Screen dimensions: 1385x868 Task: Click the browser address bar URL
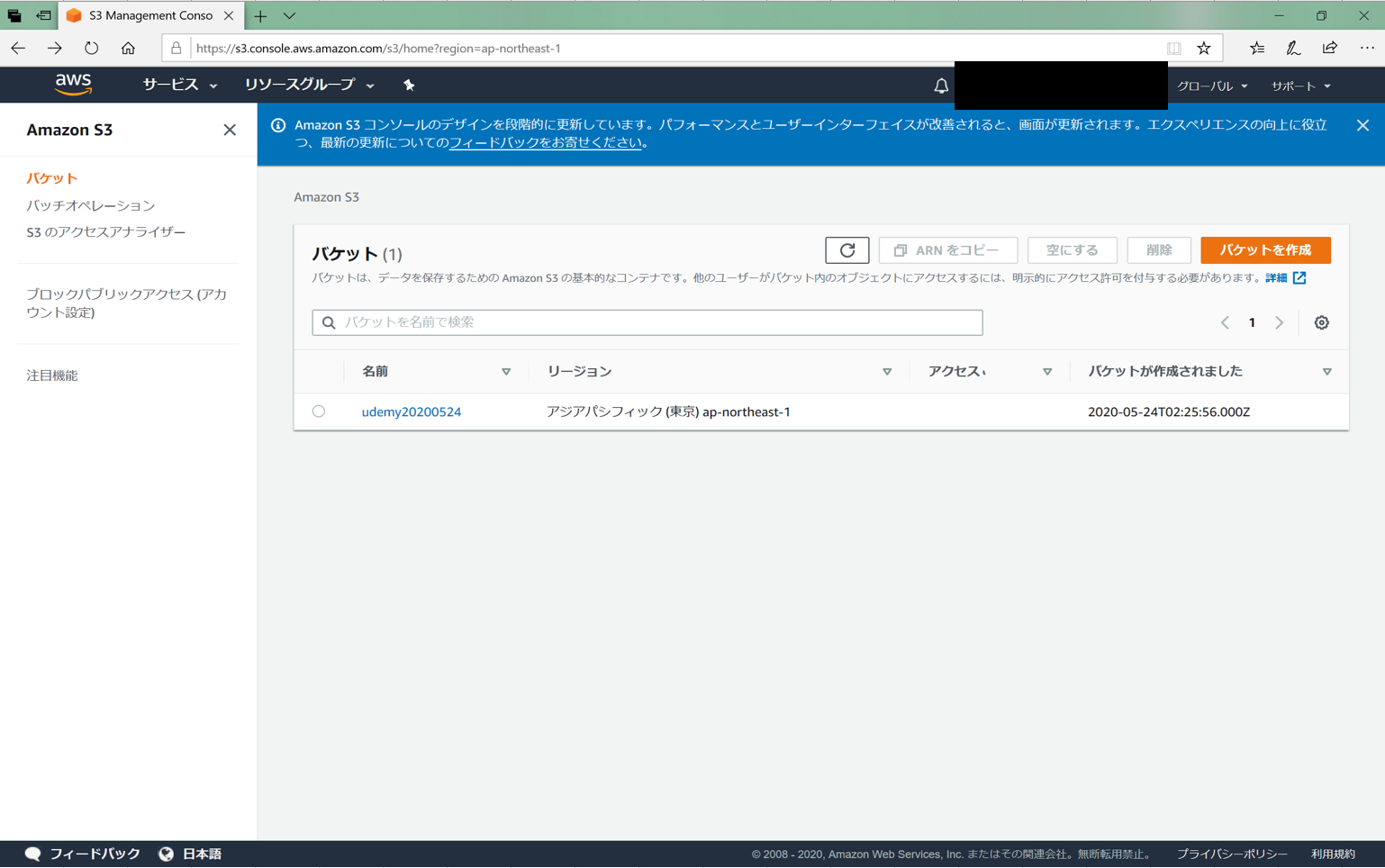[x=378, y=48]
